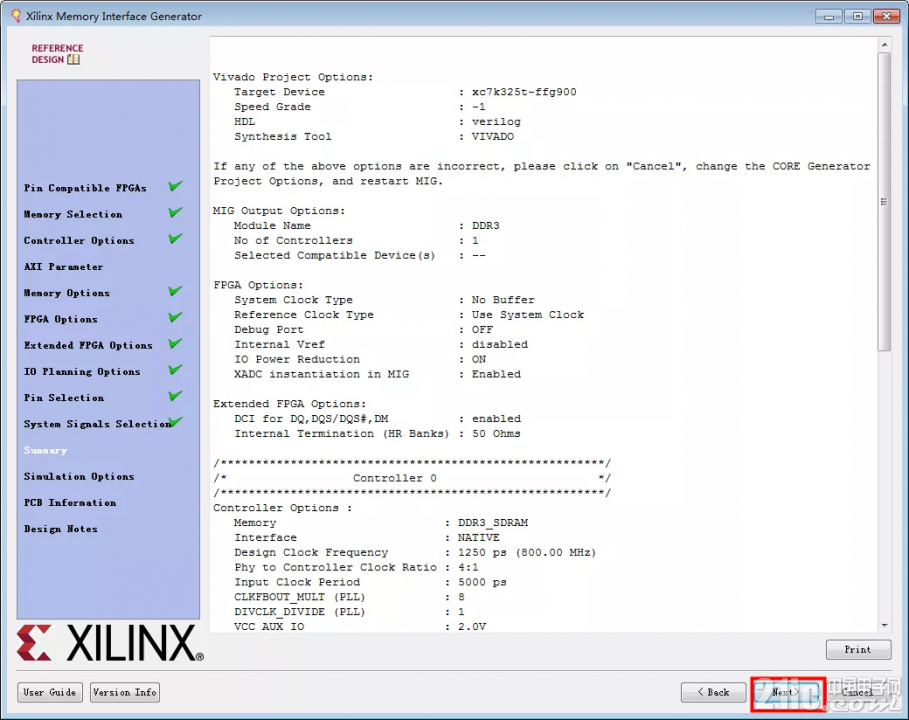
Task: Click the green checkmark beside Pin Compatible FPGAs
Action: click(175, 187)
